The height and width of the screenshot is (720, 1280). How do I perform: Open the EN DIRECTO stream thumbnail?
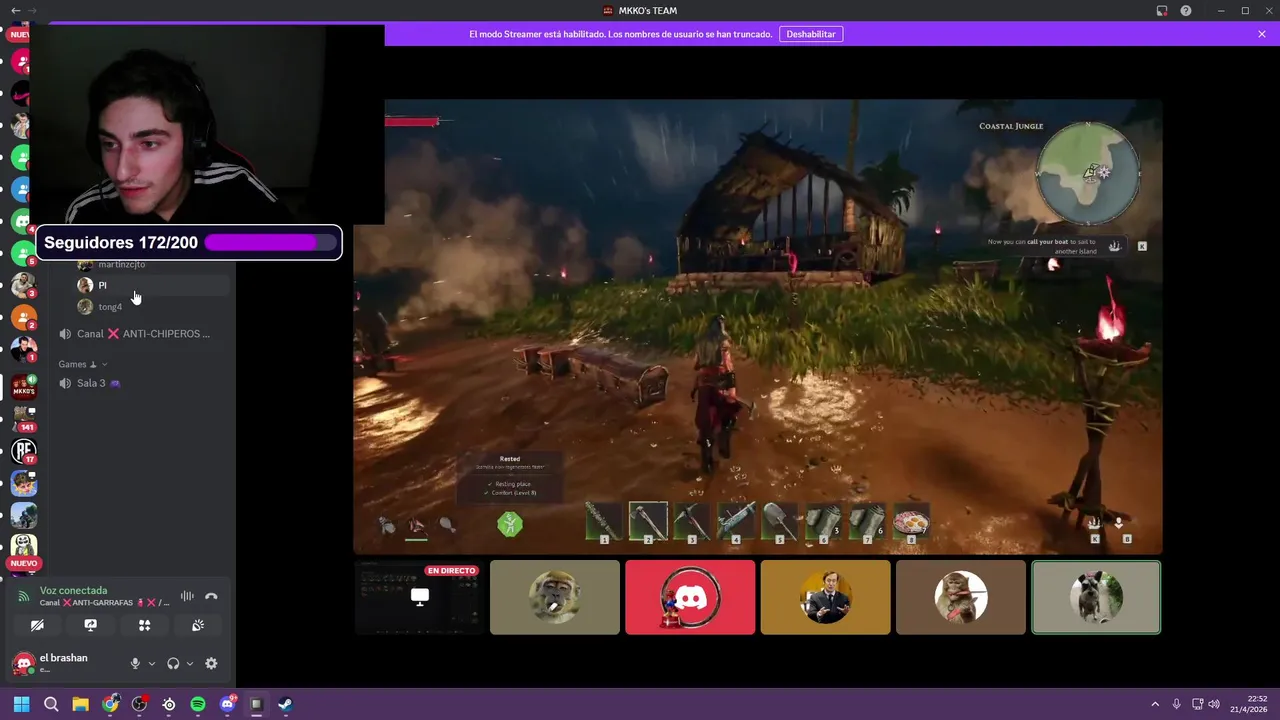click(419, 597)
